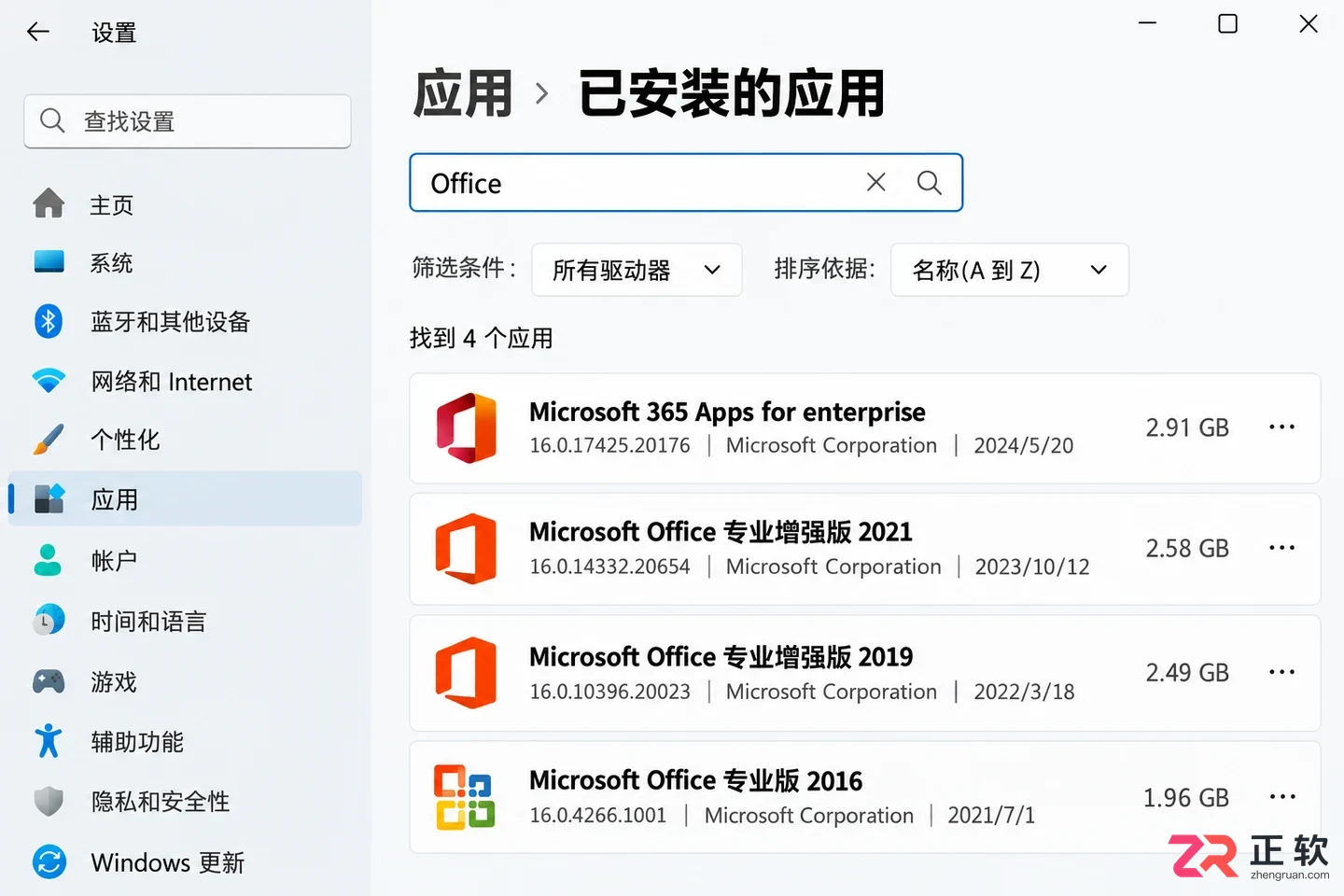This screenshot has height=896, width=1344.
Task: Click the 网络和 Internet Wi-Fi icon
Action: (49, 381)
